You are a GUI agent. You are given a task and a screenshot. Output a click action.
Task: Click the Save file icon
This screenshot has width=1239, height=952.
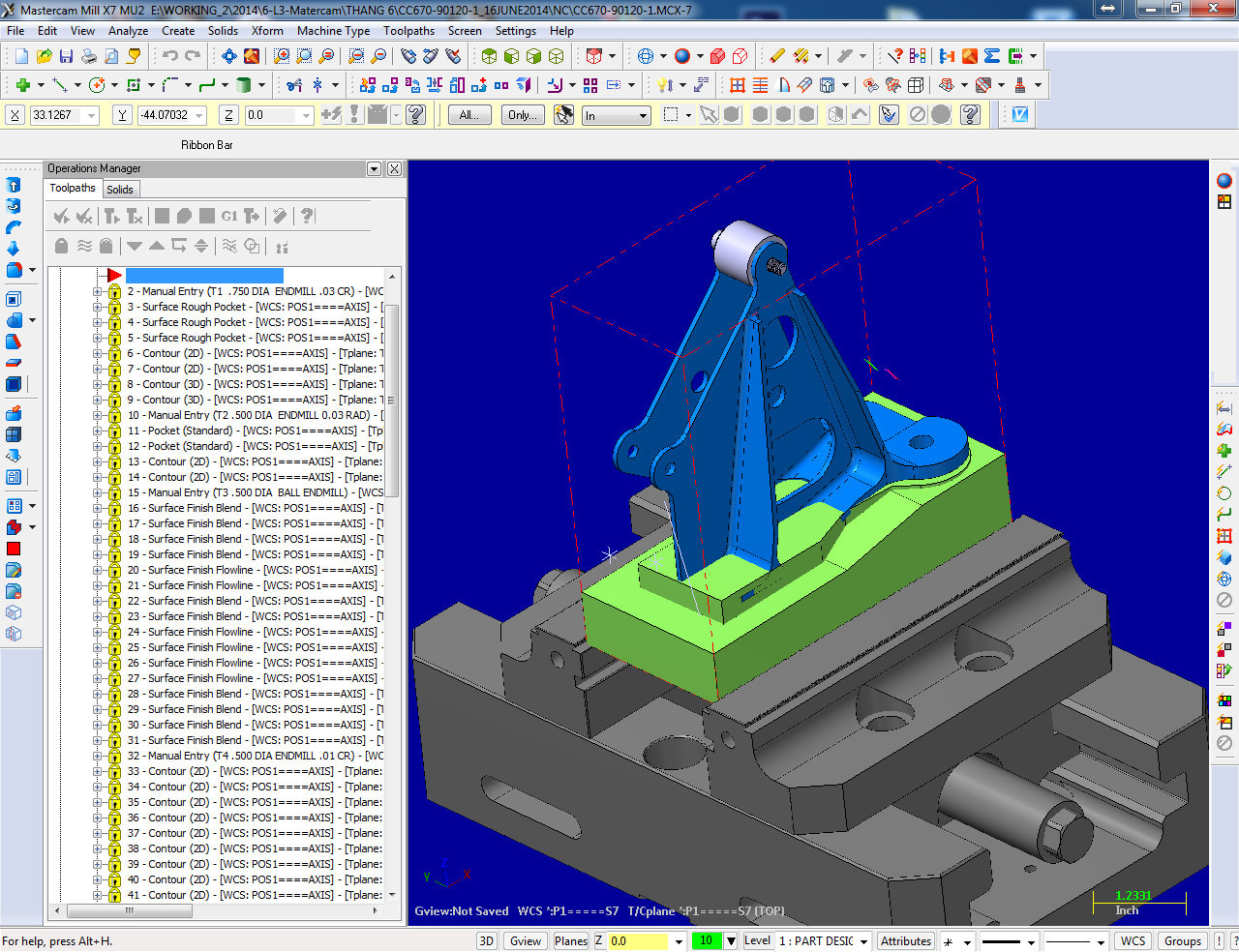(66, 56)
